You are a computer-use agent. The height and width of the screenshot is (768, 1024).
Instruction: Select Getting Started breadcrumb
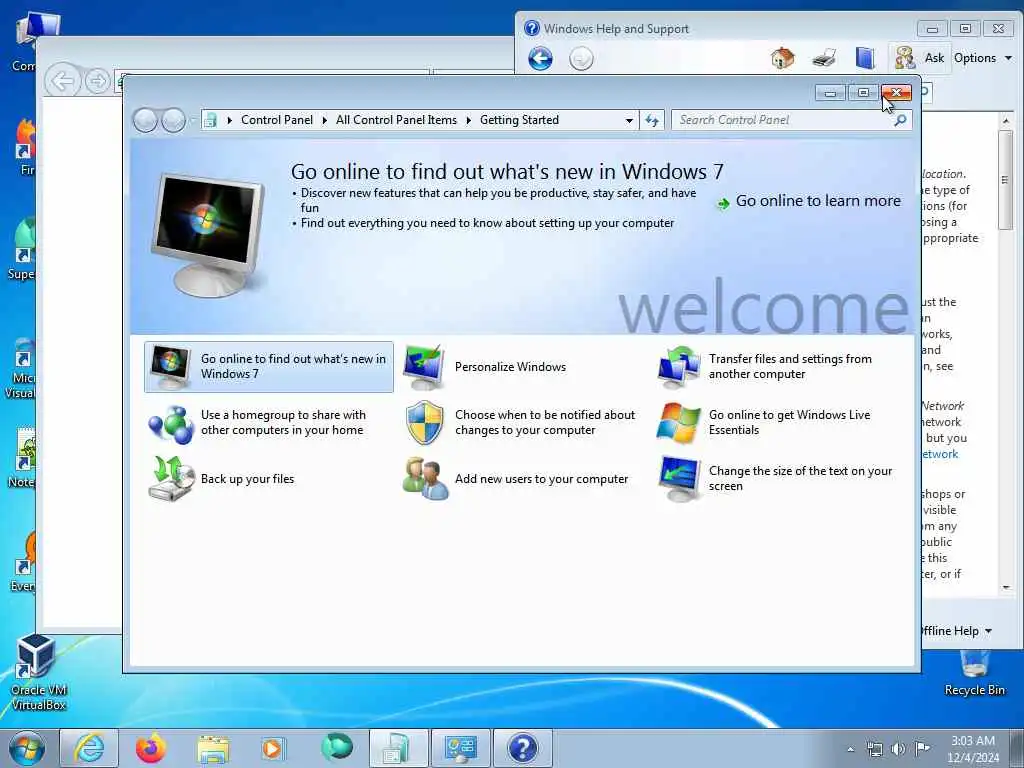[519, 120]
